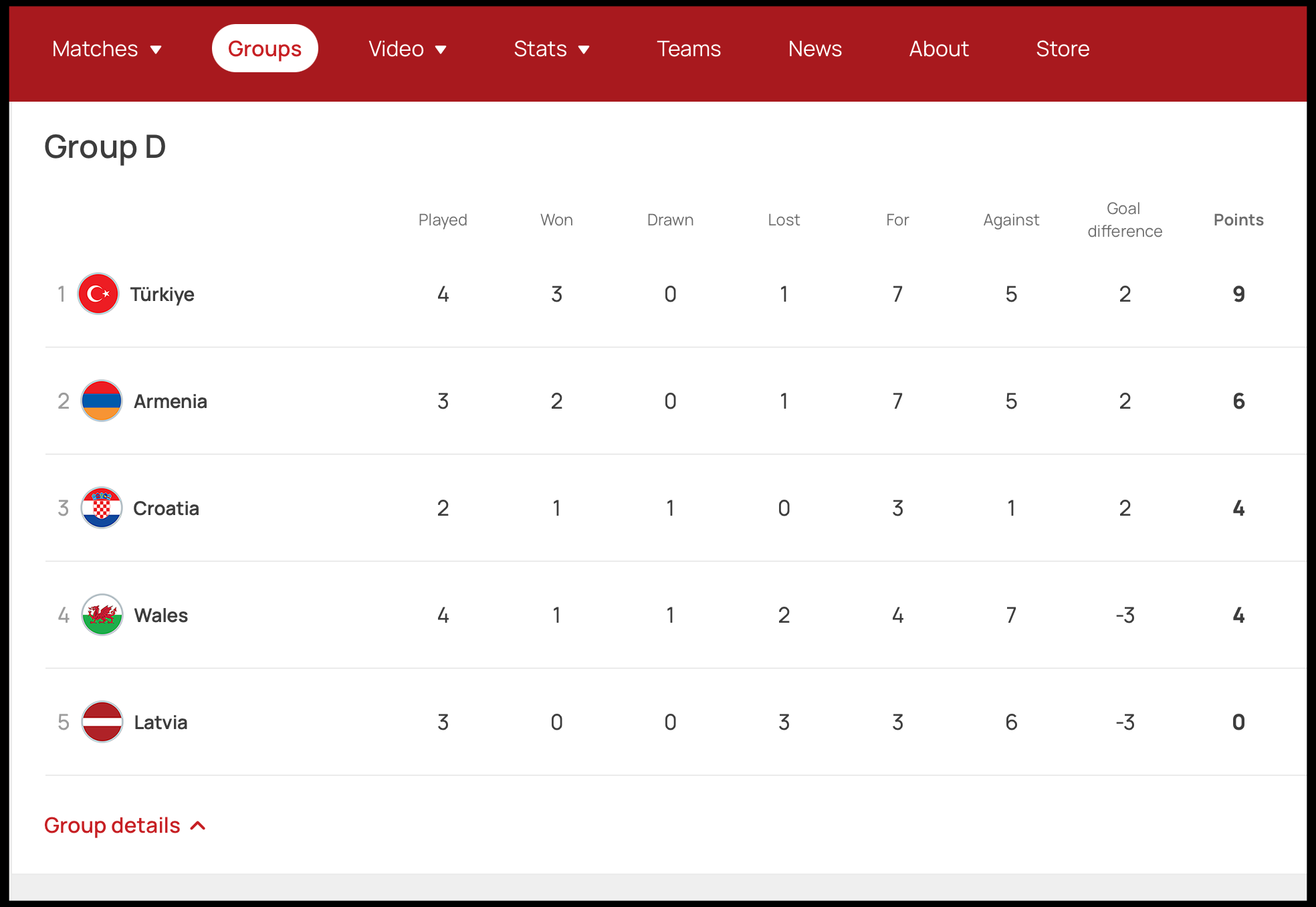This screenshot has width=1316, height=907.
Task: Select the Groups tab
Action: pos(265,49)
